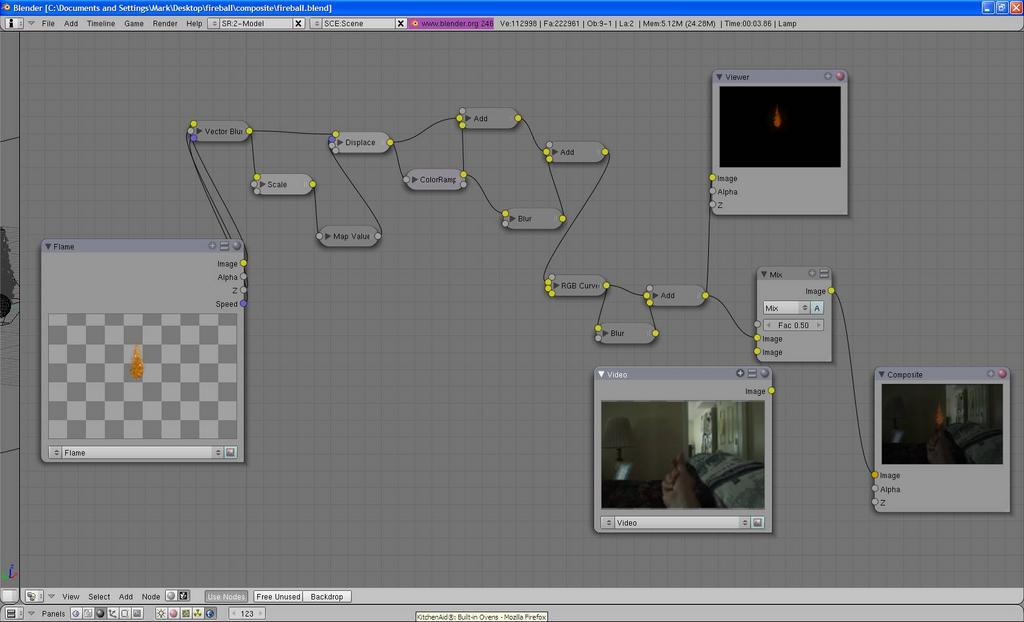Open the node editor window type selector
The height and width of the screenshot is (622, 1024).
pyautogui.click(x=34, y=597)
